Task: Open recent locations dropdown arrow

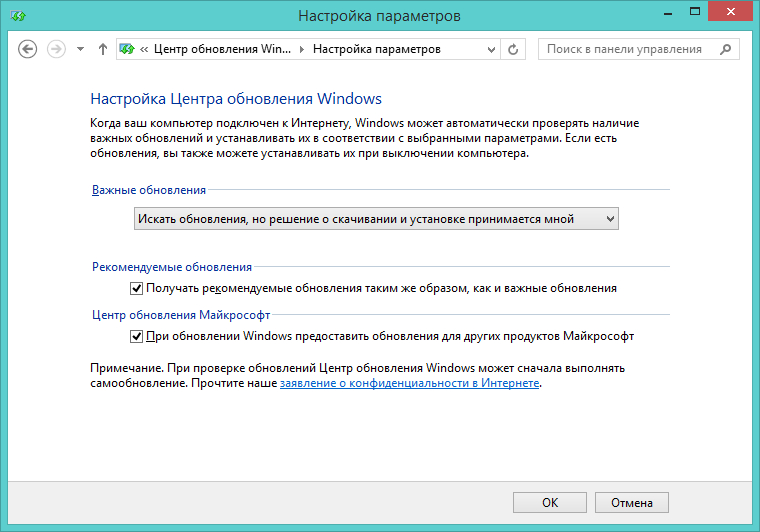Action: coord(80,49)
